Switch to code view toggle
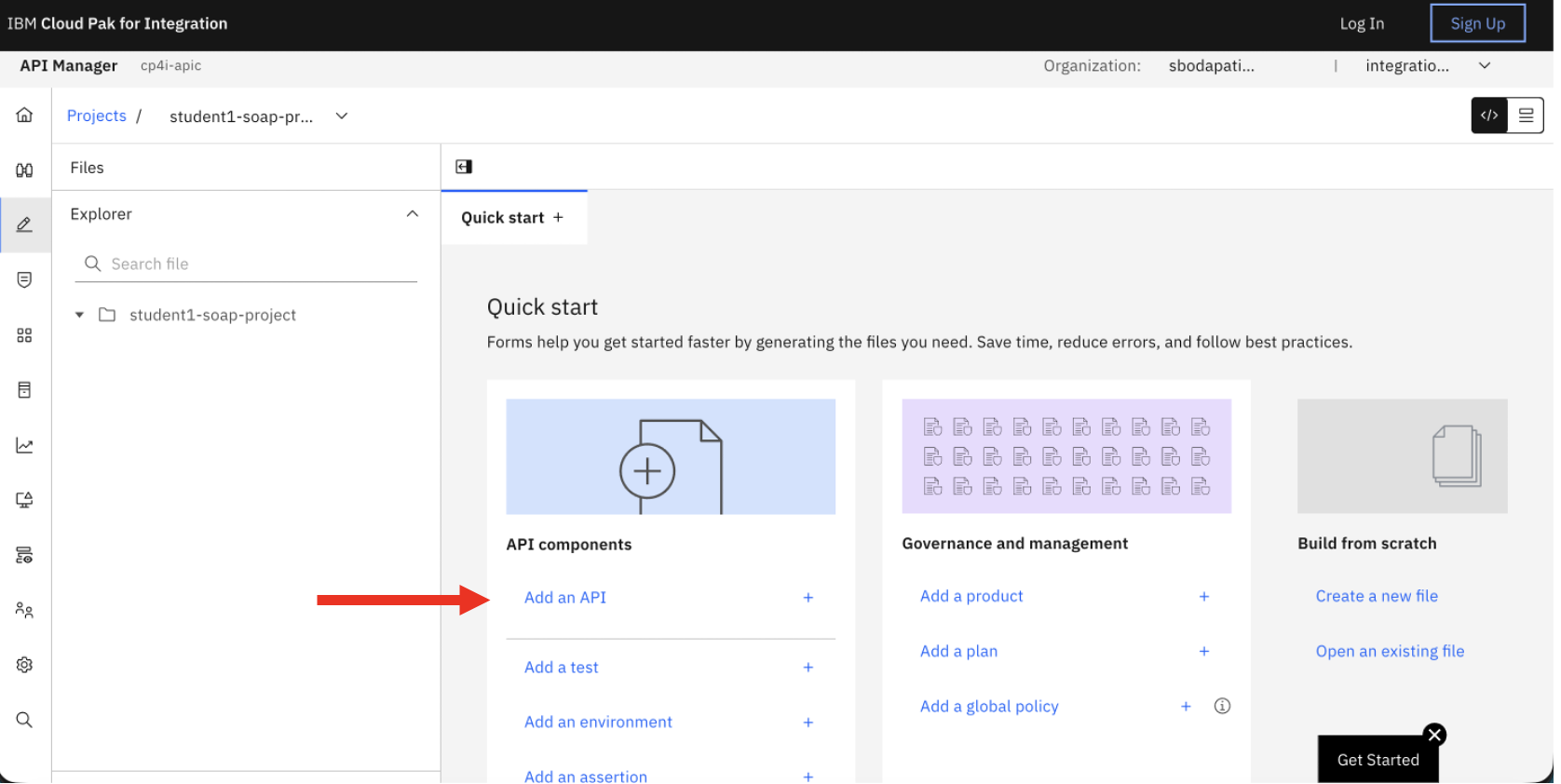 [1489, 115]
